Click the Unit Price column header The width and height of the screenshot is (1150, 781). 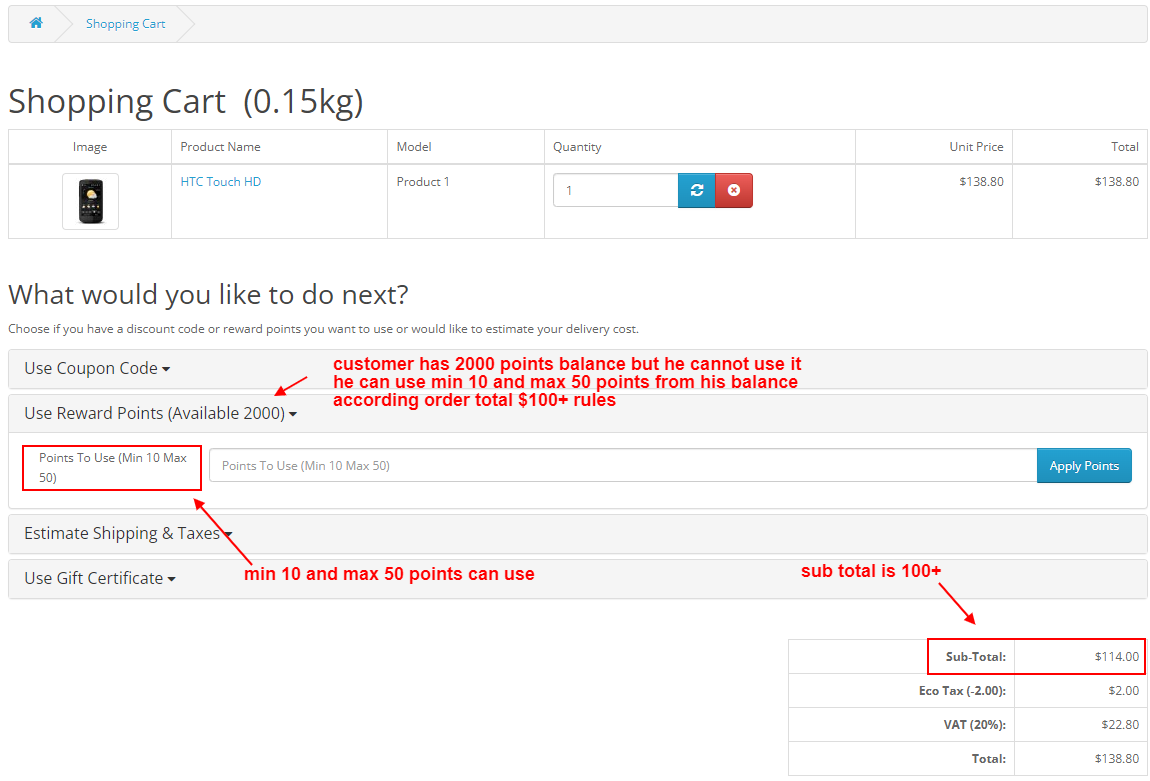click(x=975, y=147)
